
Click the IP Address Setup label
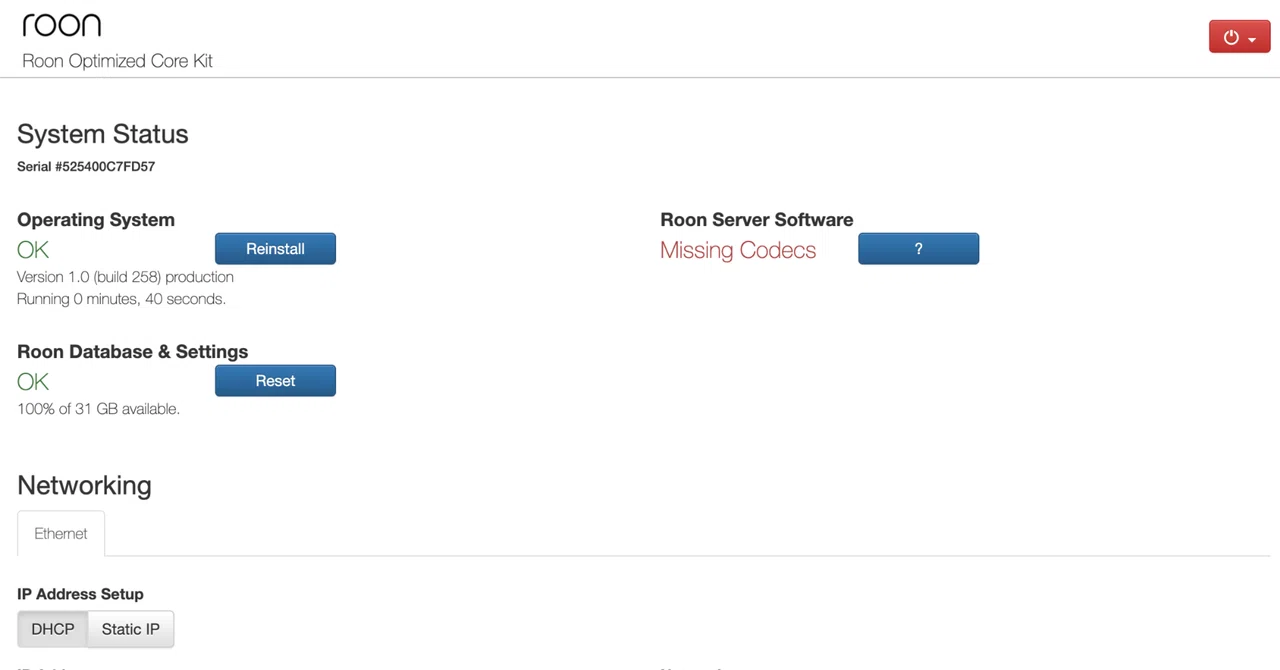coord(80,594)
